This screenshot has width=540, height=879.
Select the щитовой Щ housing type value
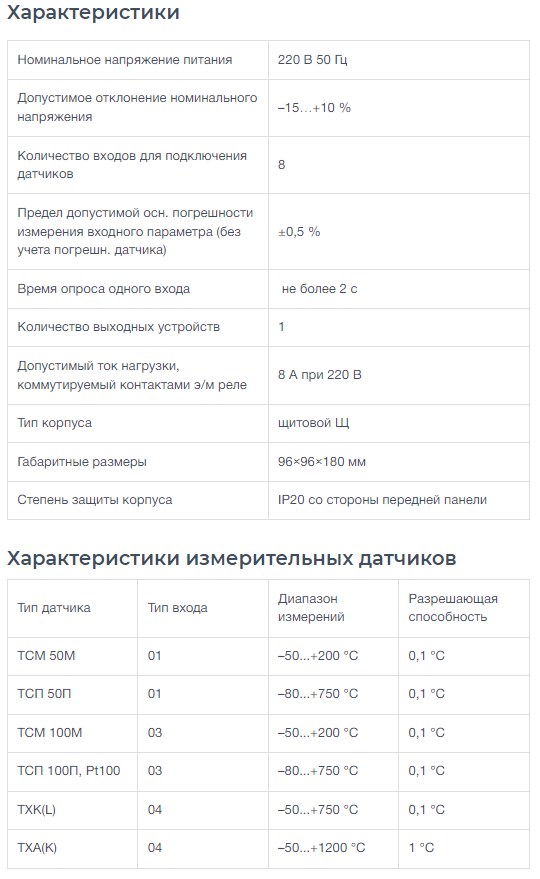[x=313, y=423]
